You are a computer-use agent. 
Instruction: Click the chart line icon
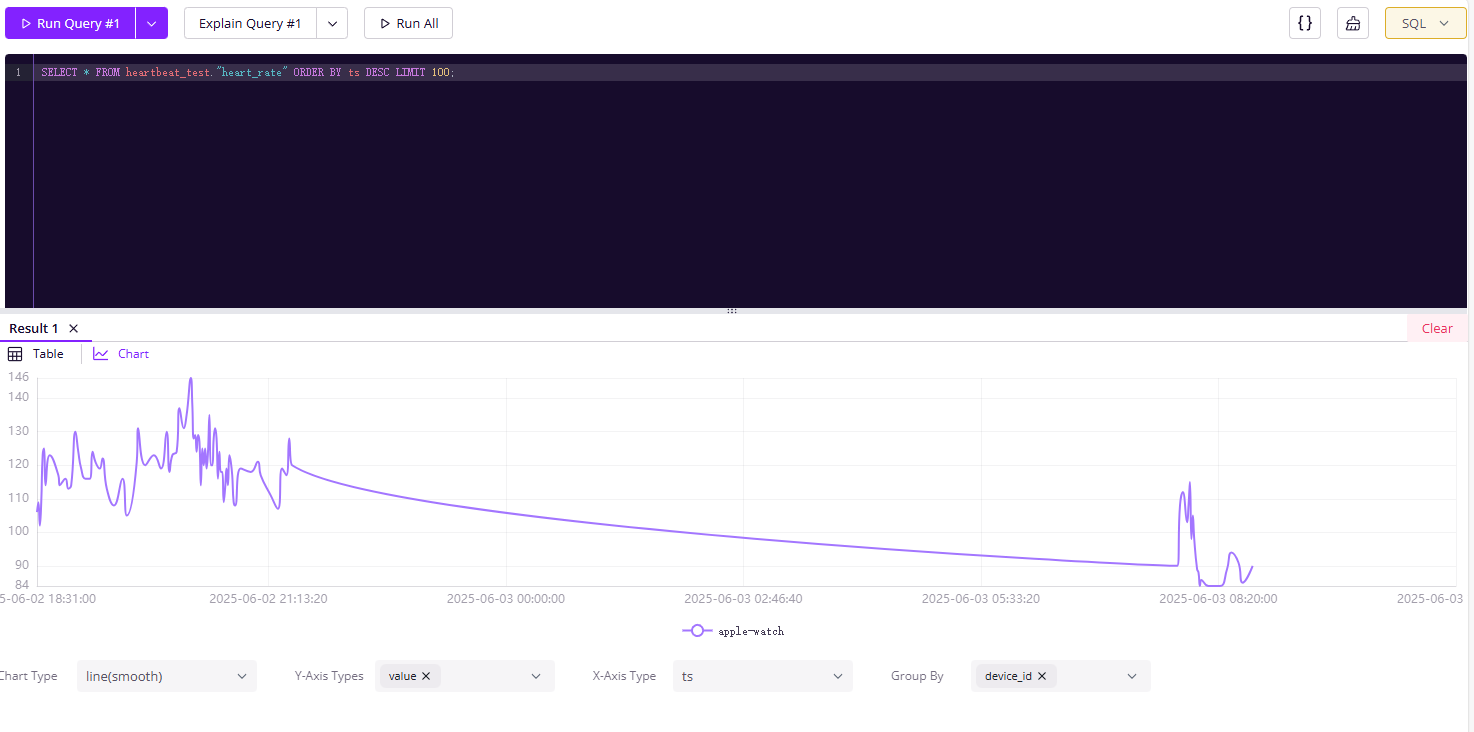101,354
